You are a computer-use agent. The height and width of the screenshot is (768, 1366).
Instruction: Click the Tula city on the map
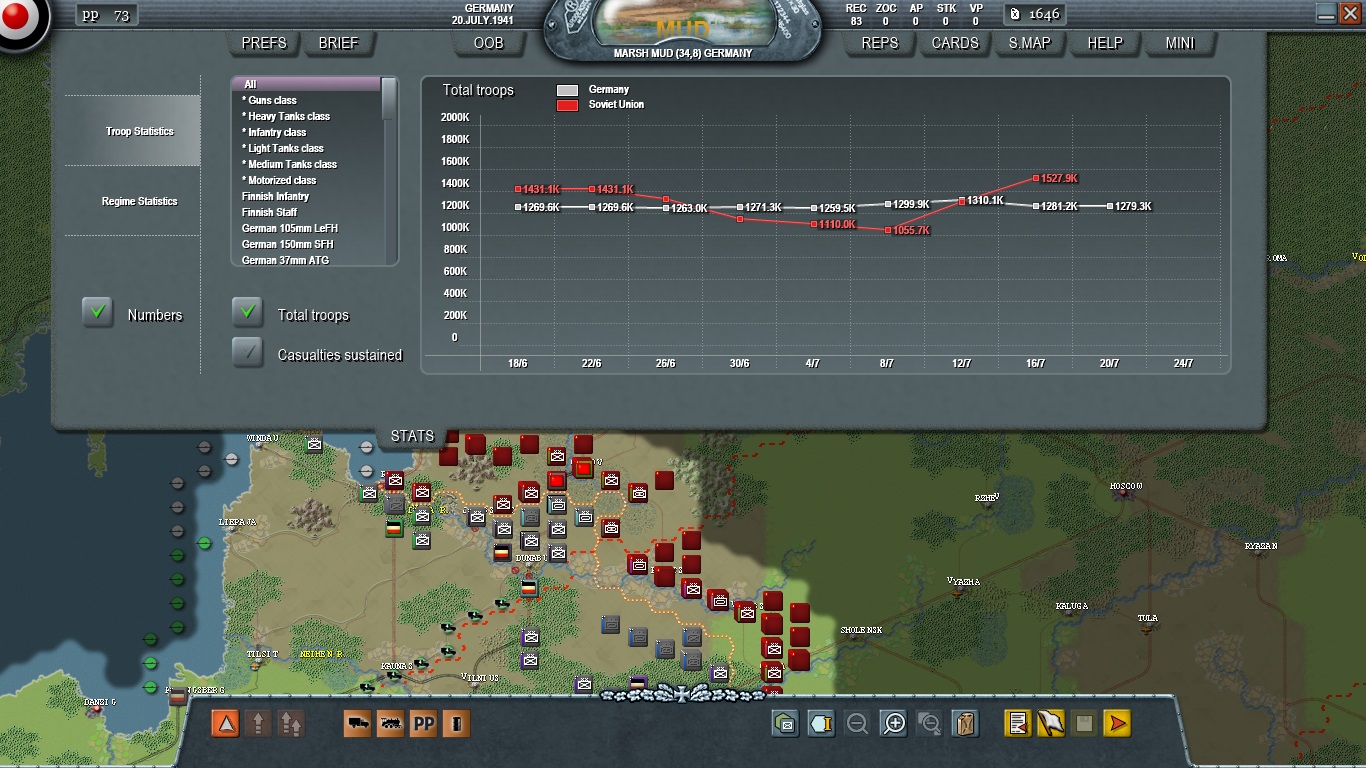coord(1147,623)
